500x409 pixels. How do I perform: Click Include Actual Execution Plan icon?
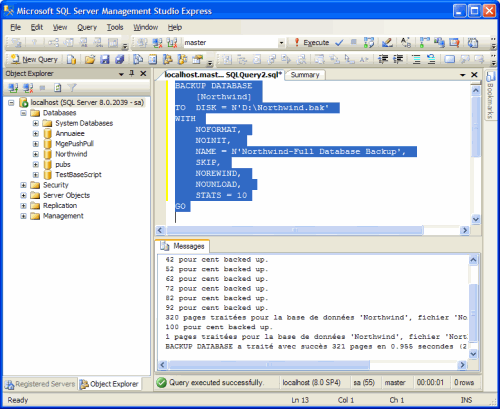click(x=424, y=43)
